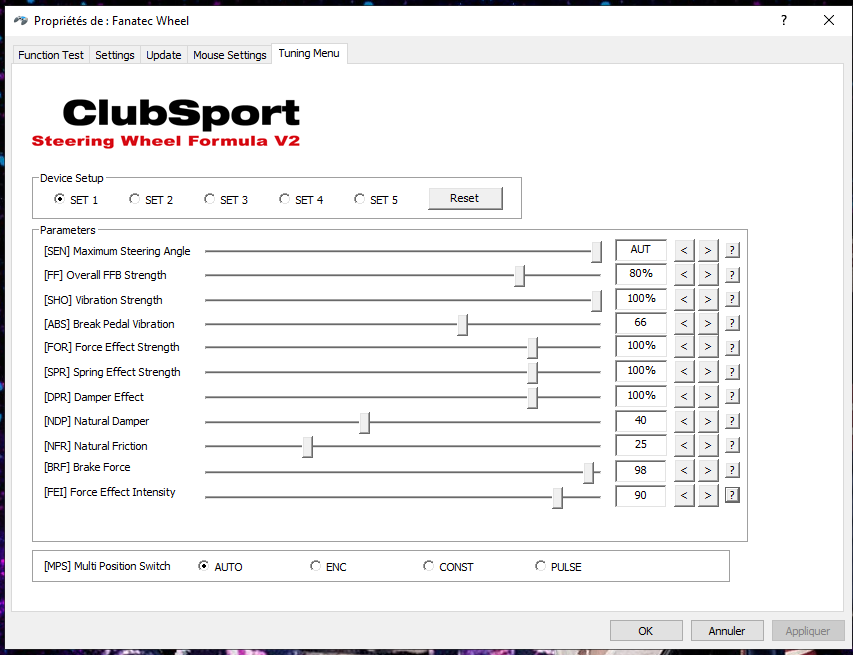Click the Break Pedal Vibration 66 value field
The height and width of the screenshot is (655, 853).
641,323
